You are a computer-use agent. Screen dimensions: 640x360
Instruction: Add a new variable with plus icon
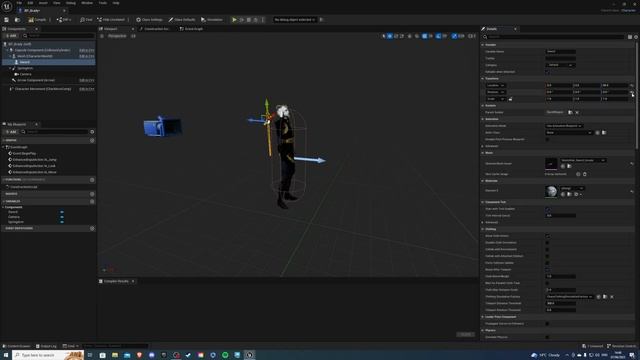92,201
